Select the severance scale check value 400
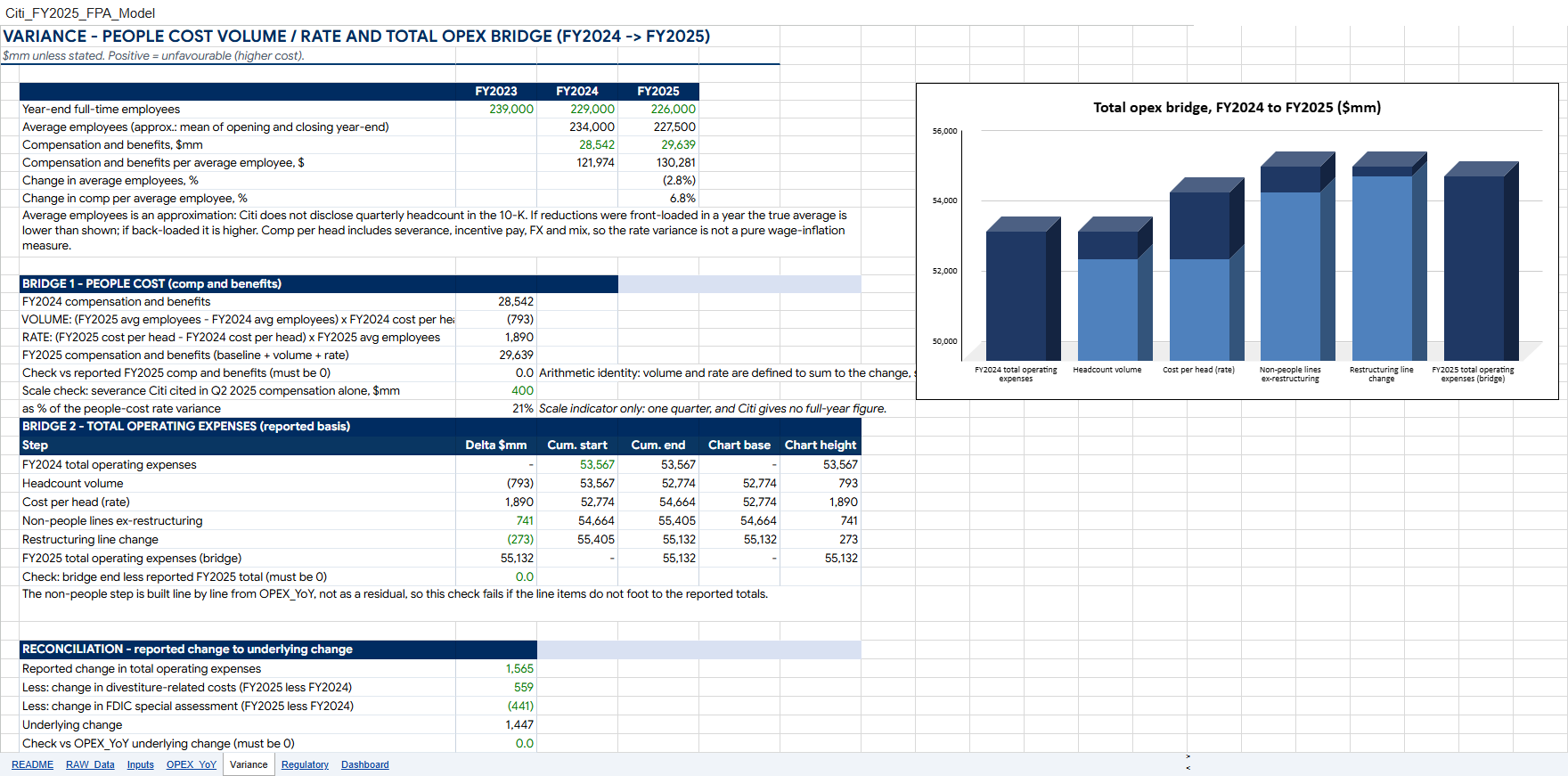1568x776 pixels. click(523, 390)
